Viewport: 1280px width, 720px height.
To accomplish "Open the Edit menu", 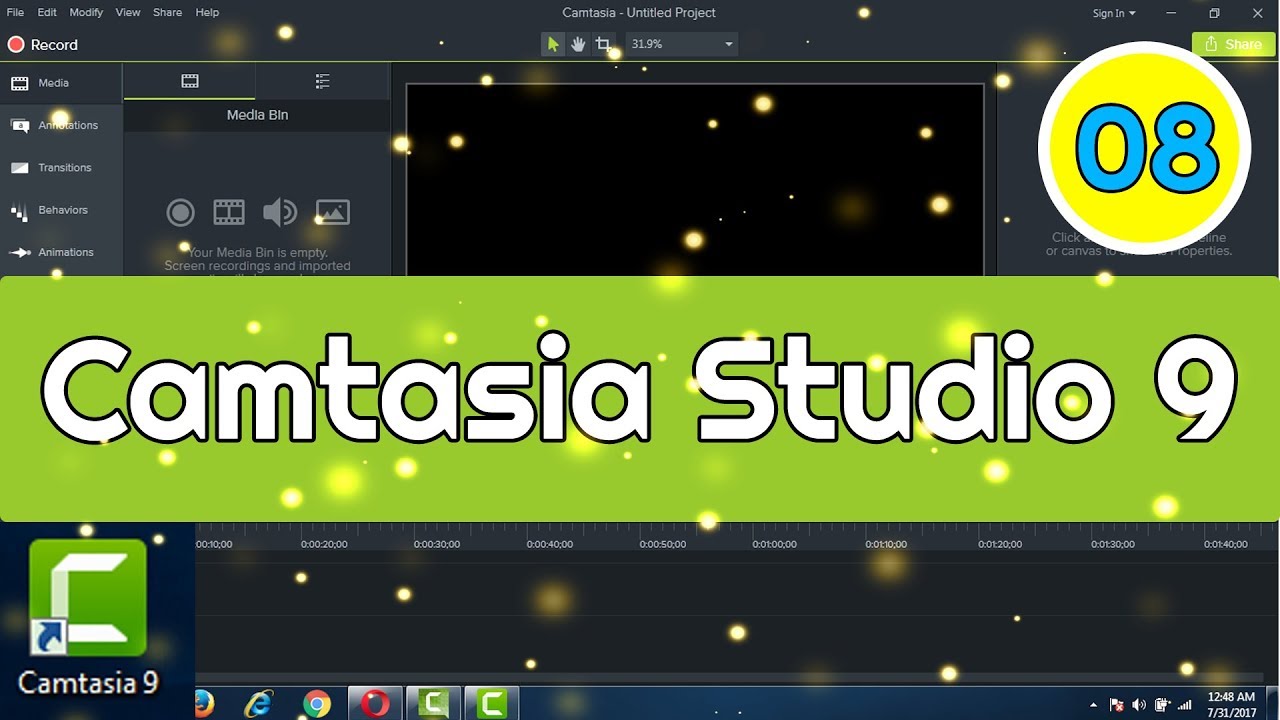I will (47, 13).
